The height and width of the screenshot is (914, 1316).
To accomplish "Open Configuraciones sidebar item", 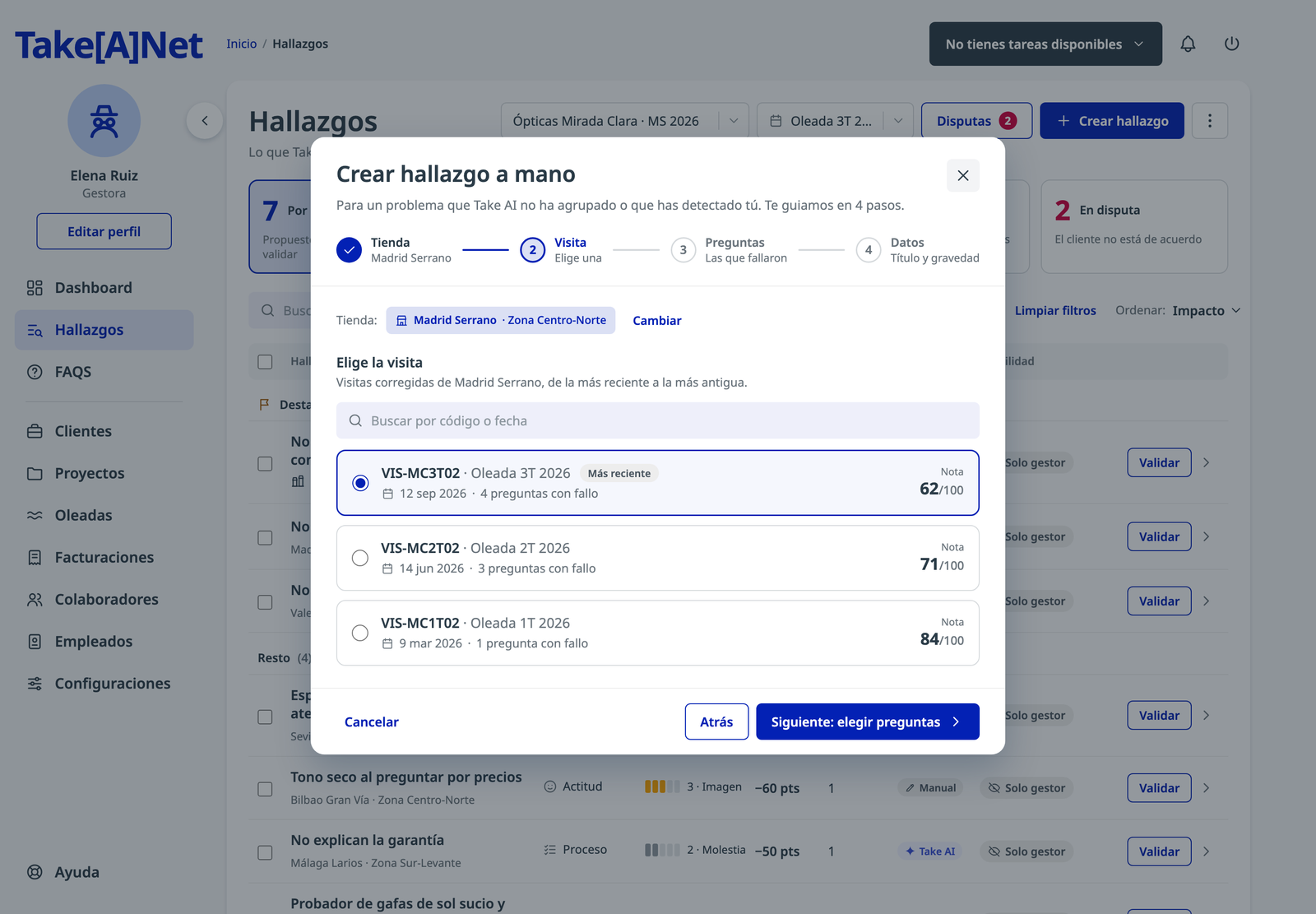I will pyautogui.click(x=104, y=683).
